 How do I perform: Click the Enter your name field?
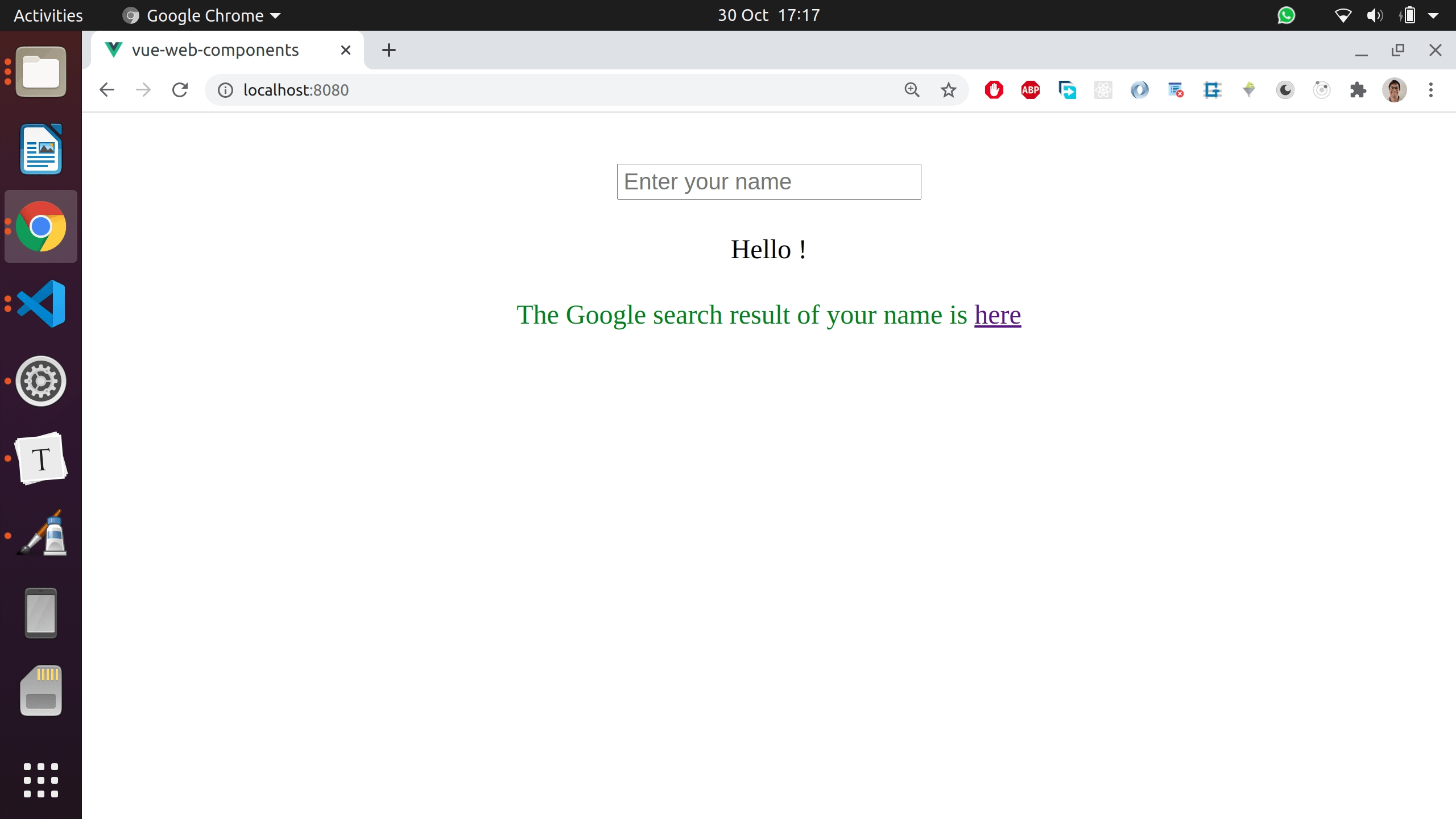[x=768, y=181]
